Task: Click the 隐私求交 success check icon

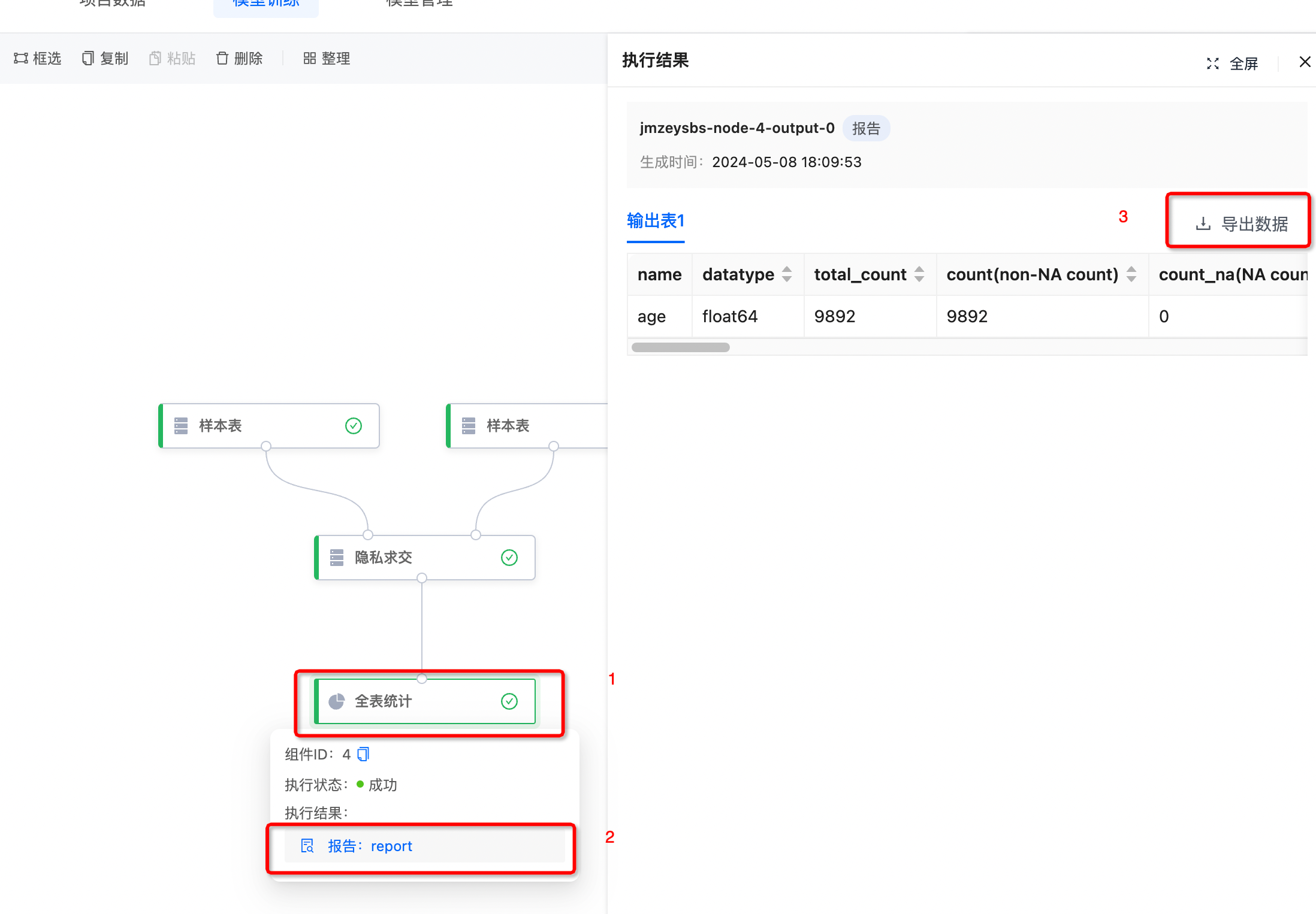Action: pos(509,558)
